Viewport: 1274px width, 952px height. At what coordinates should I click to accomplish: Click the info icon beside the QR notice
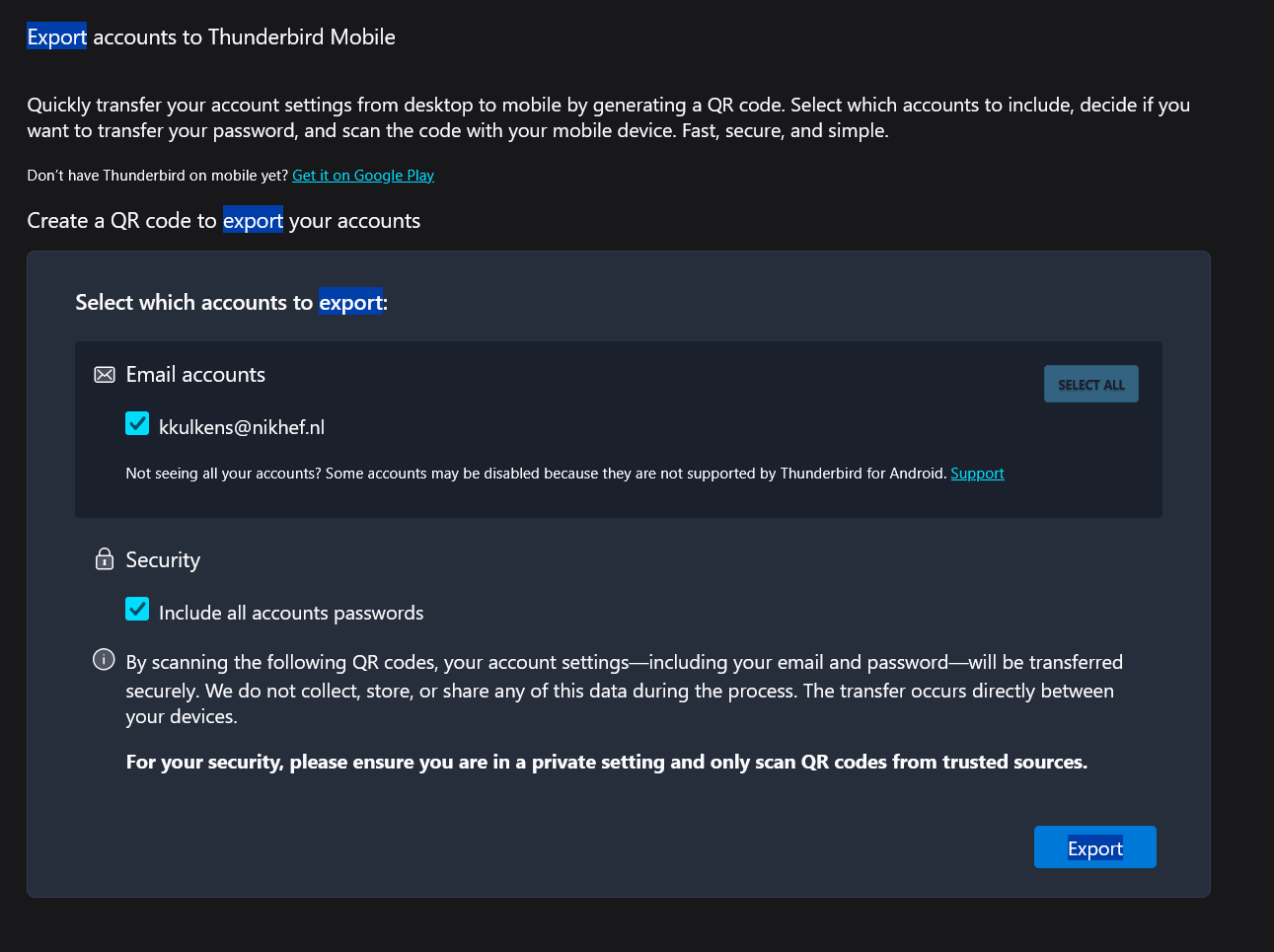[104, 659]
